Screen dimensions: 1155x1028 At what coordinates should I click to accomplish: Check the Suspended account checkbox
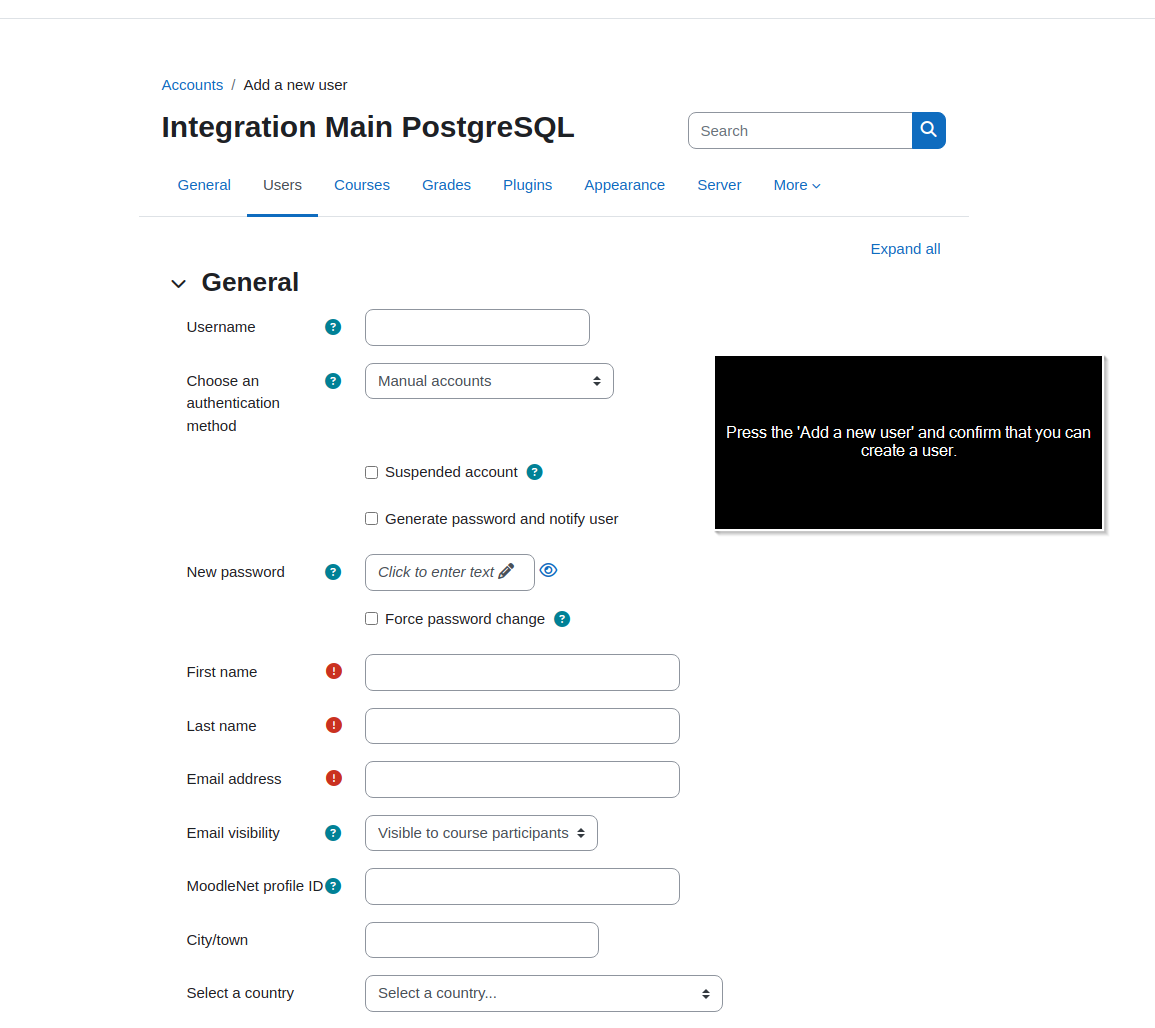pos(371,472)
